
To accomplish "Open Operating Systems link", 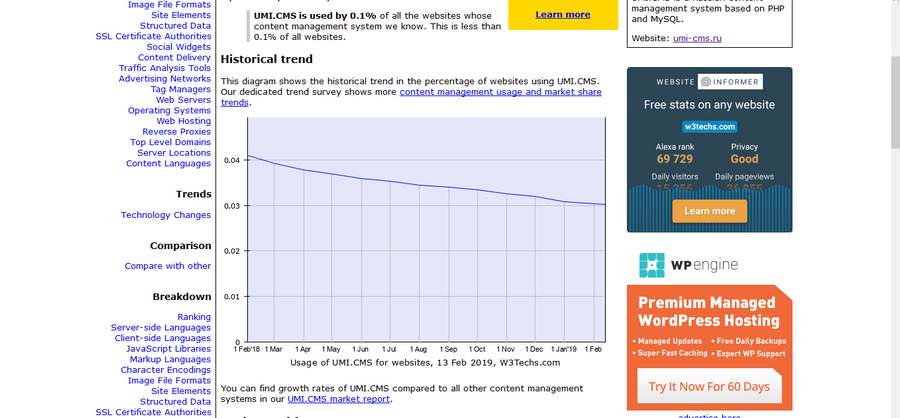I will (x=169, y=110).
